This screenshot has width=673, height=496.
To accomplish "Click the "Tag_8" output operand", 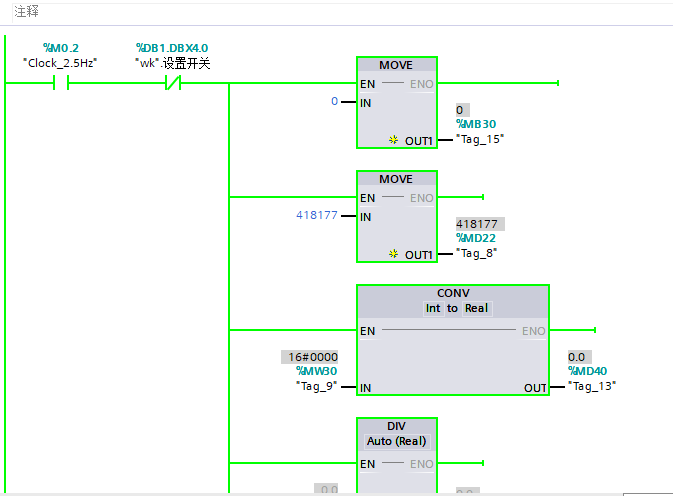I will [476, 253].
